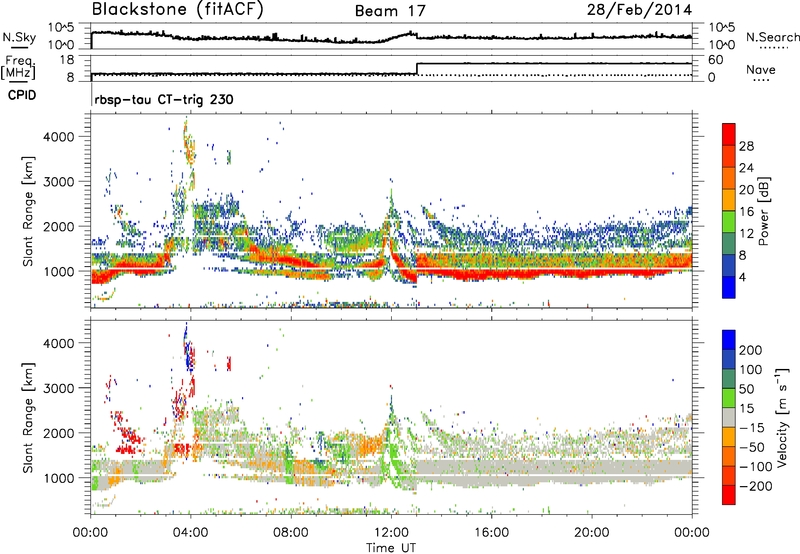Click the "20:00" time tick label
Viewport: 800px width, 554px height.
click(x=591, y=533)
